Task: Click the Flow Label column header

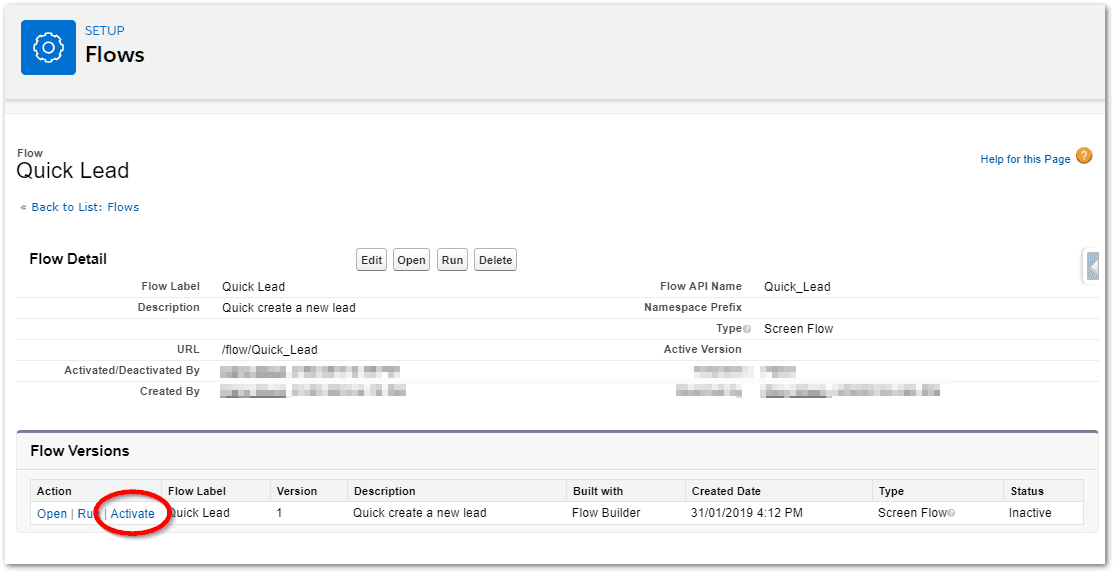Action: [x=197, y=491]
